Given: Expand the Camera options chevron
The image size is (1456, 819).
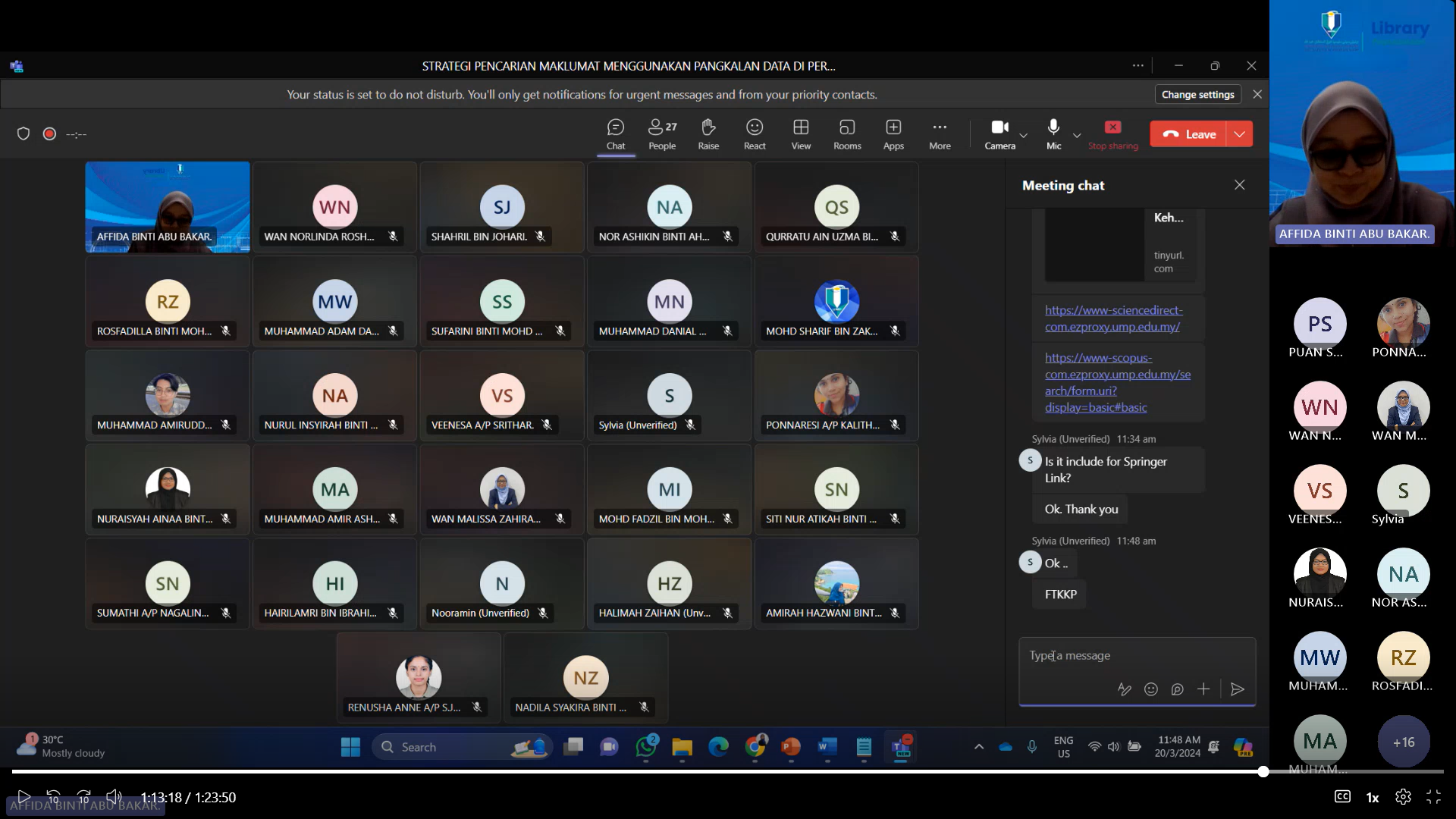Looking at the screenshot, I should (x=1024, y=135).
